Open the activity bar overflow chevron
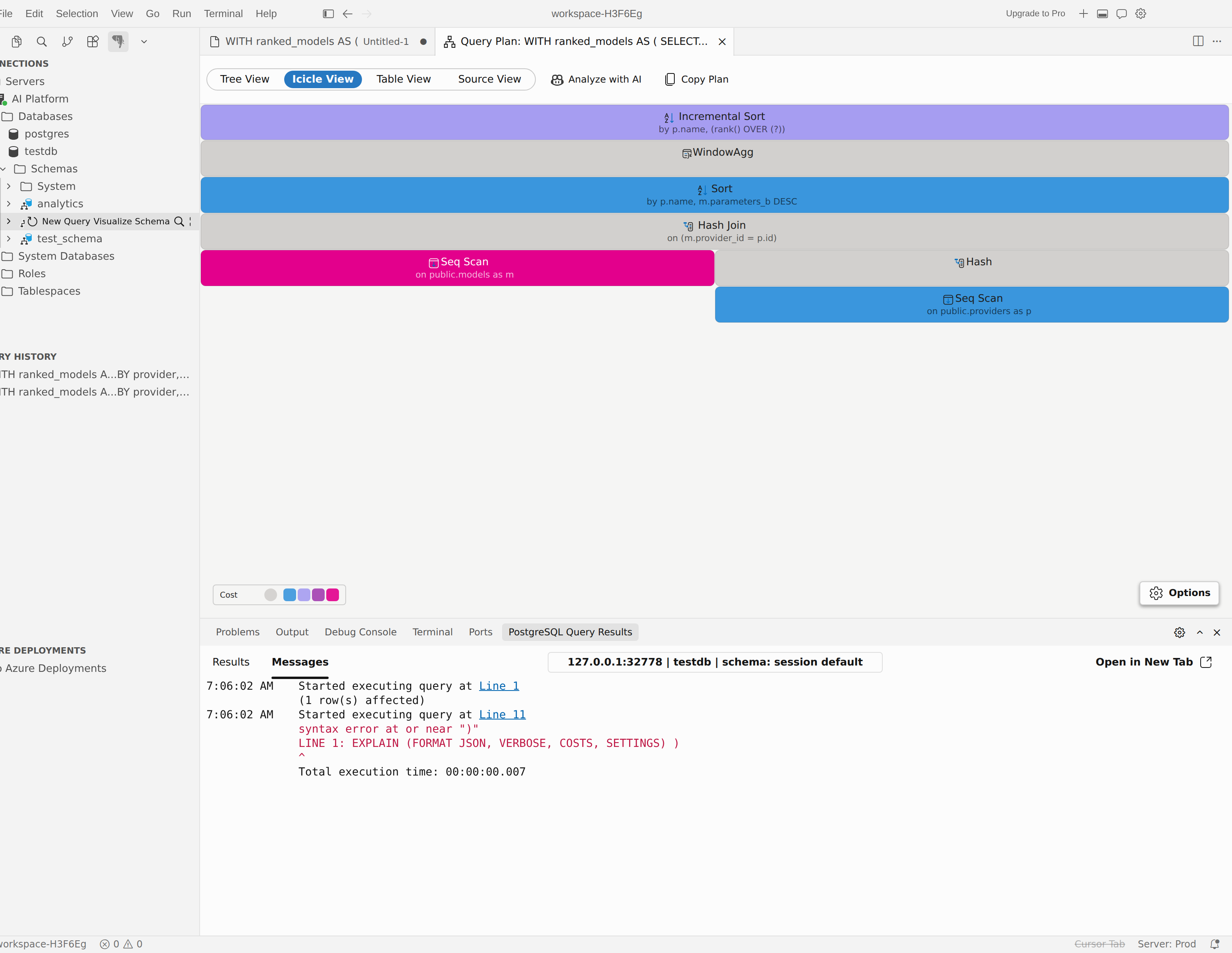The image size is (1232, 953). [144, 41]
